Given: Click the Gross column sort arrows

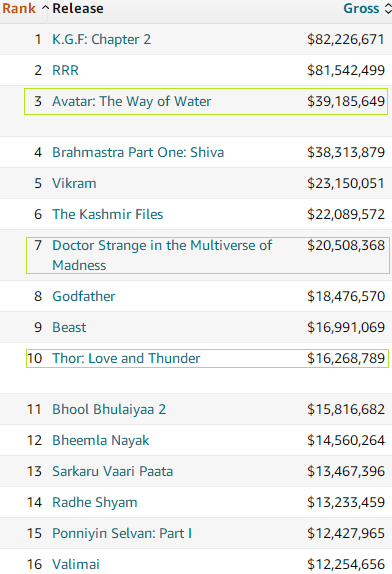Looking at the screenshot, I should (388, 8).
